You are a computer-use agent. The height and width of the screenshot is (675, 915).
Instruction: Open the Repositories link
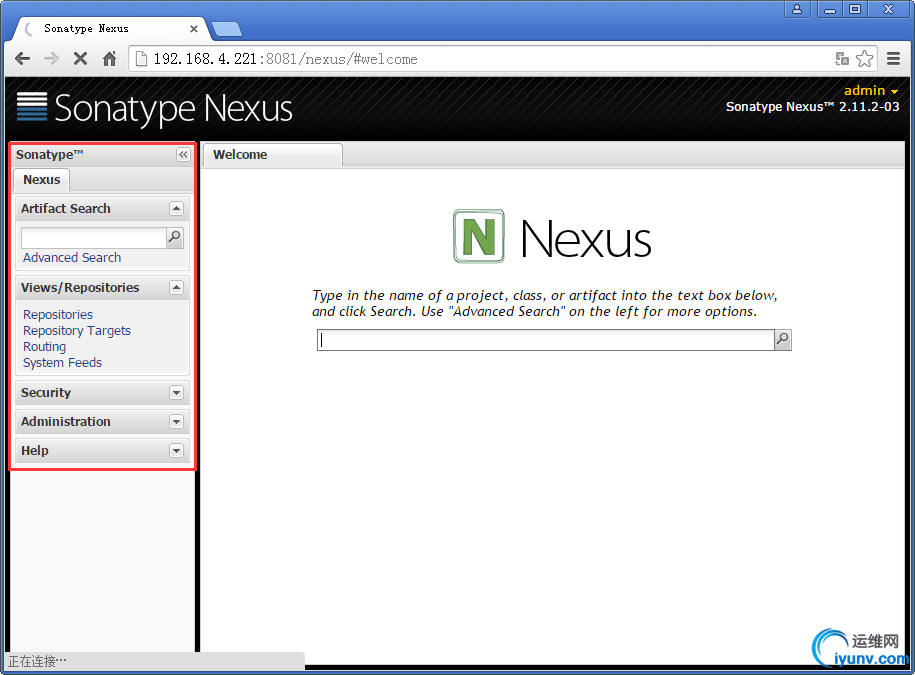58,314
